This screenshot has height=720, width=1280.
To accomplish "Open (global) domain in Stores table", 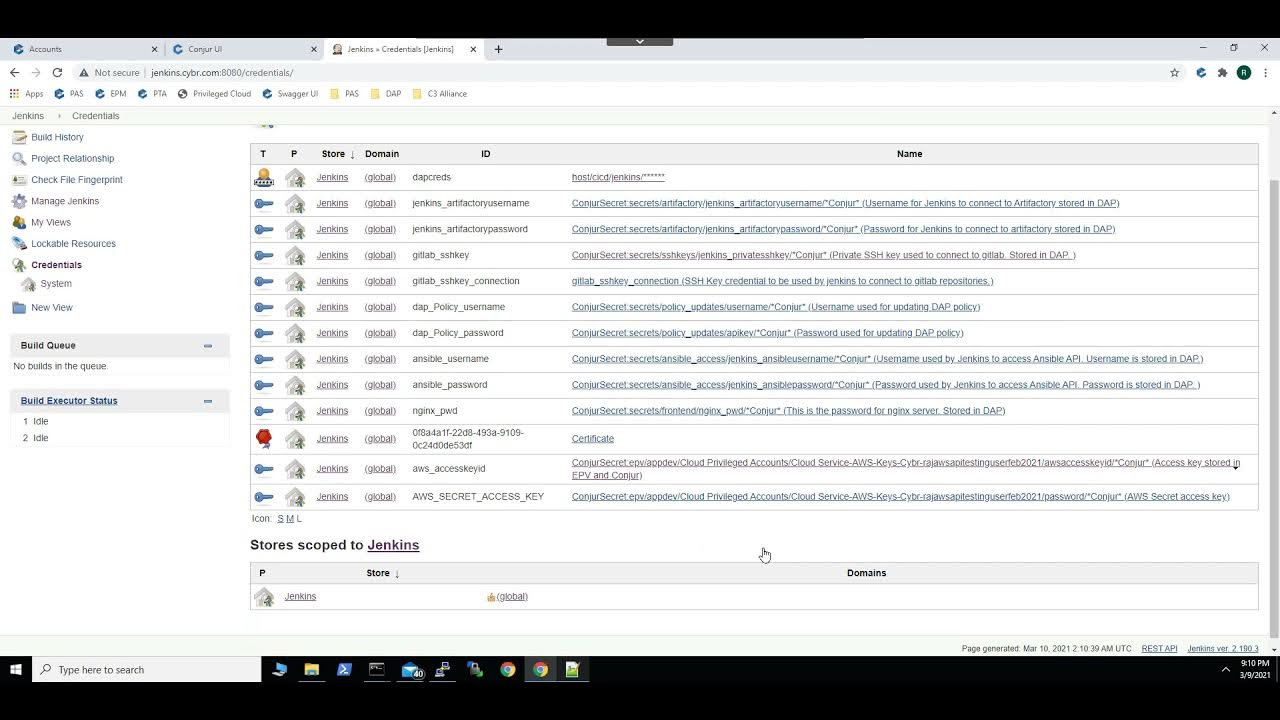I will pyautogui.click(x=512, y=597).
